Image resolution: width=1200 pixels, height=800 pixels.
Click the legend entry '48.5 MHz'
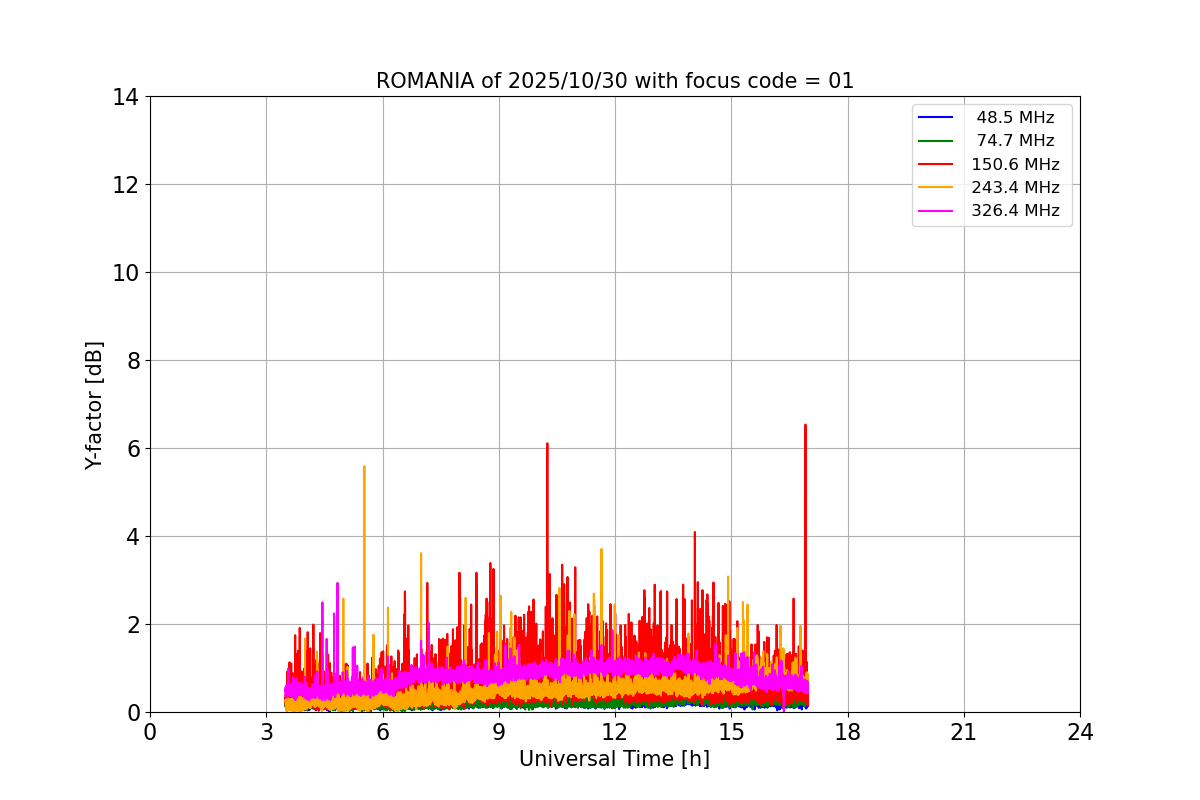pyautogui.click(x=1015, y=118)
